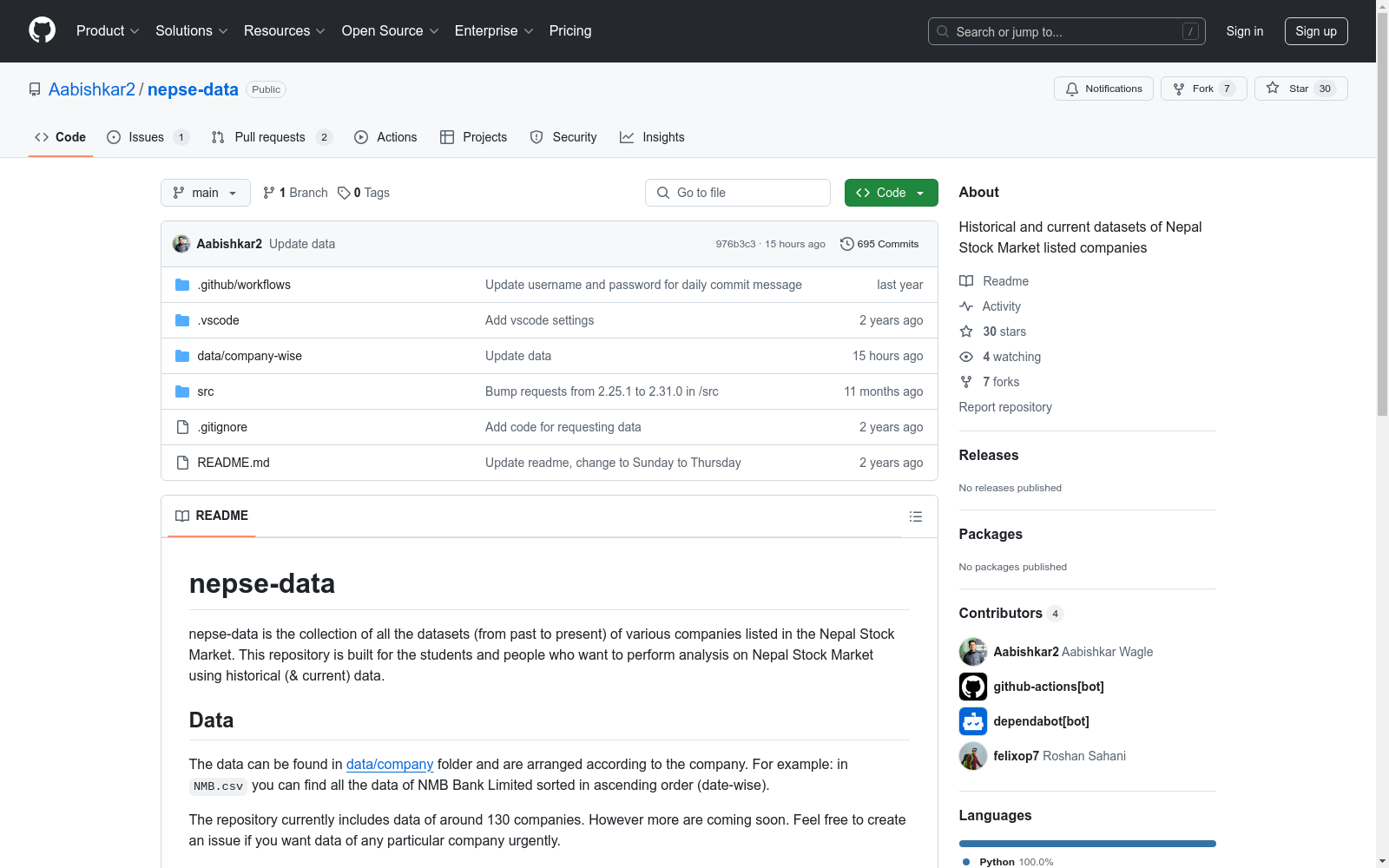Image resolution: width=1389 pixels, height=868 pixels.
Task: Expand the Solutions menu
Action: coord(191,30)
